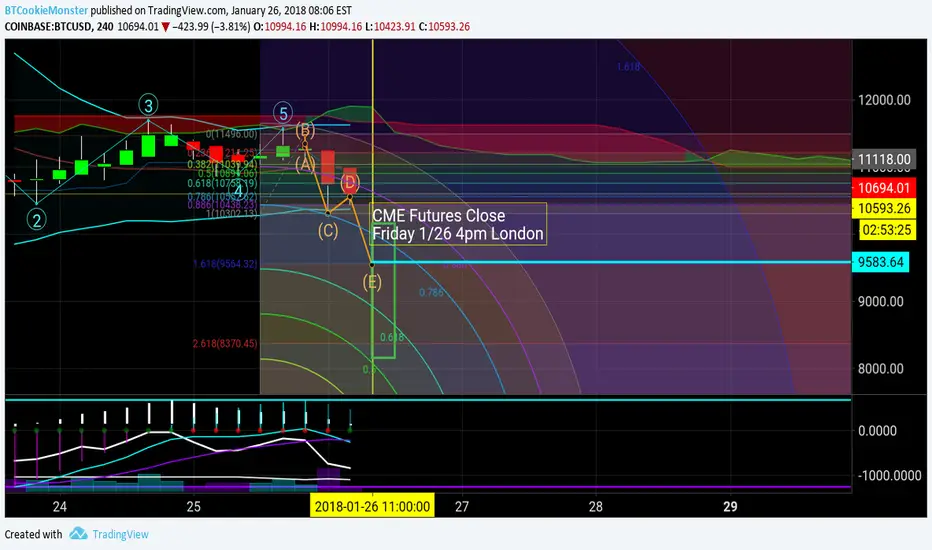
Task: Click the 2018-01-26 11:00:00 time label
Action: (x=372, y=507)
